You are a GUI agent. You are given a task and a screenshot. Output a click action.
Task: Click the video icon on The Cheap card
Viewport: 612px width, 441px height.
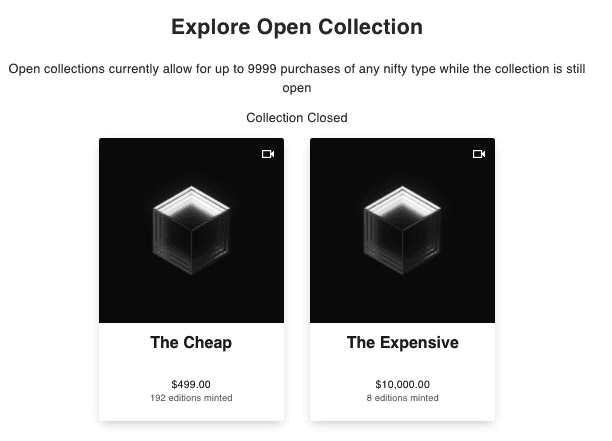(x=267, y=154)
